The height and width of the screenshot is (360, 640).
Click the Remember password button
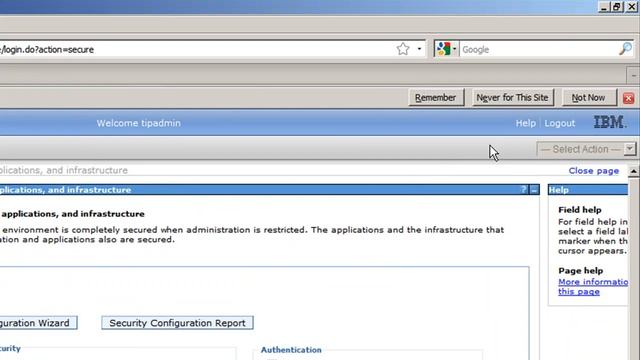pos(436,98)
